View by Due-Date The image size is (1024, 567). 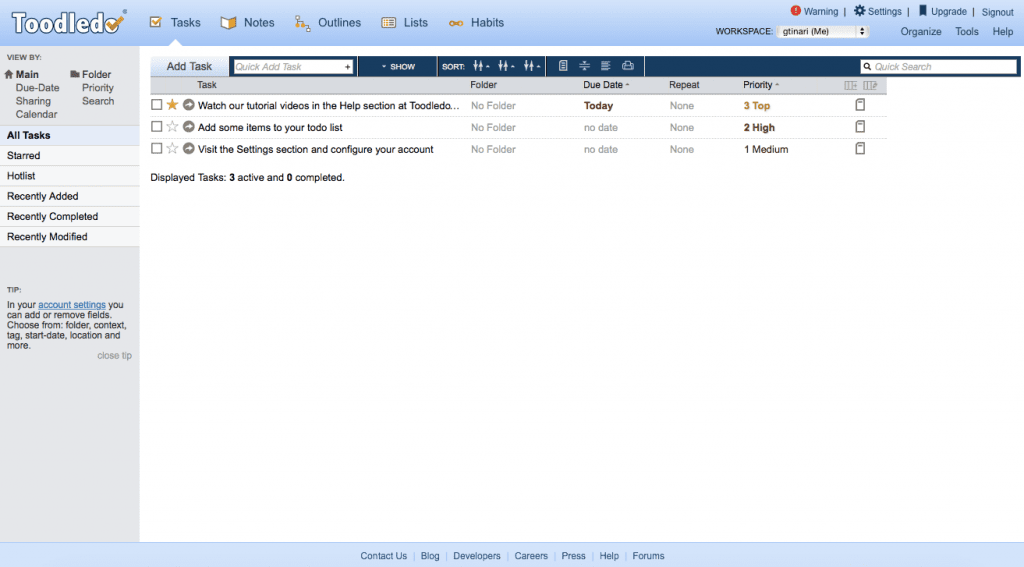tap(37, 88)
